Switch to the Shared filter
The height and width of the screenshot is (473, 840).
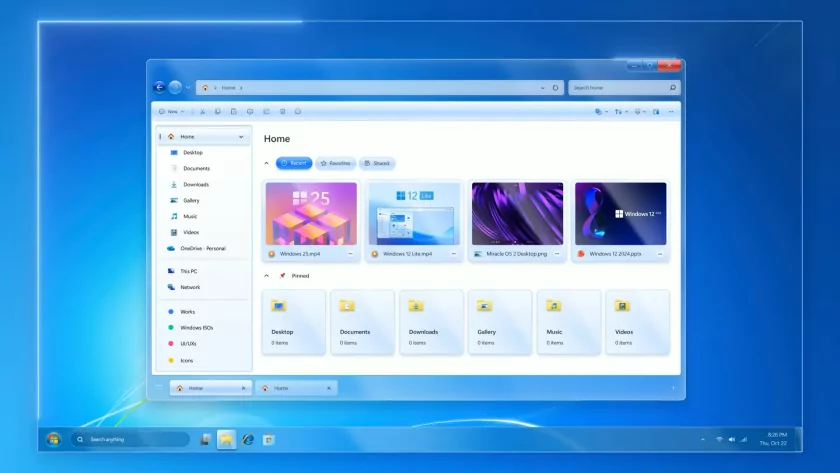pos(377,163)
